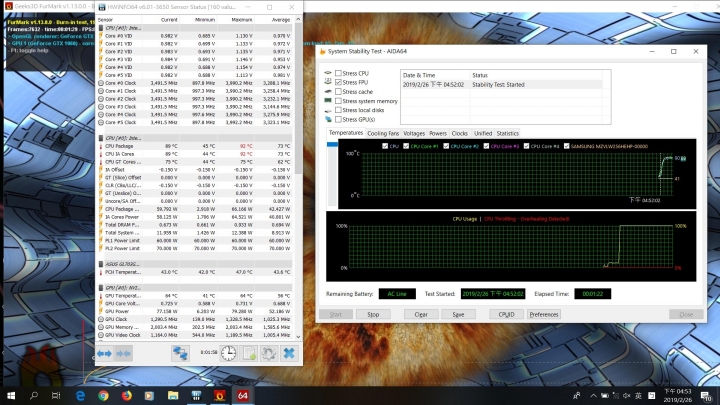Switch to FurMark taskbar icon
Image resolution: width=720 pixels, height=405 pixels.
tap(219, 395)
